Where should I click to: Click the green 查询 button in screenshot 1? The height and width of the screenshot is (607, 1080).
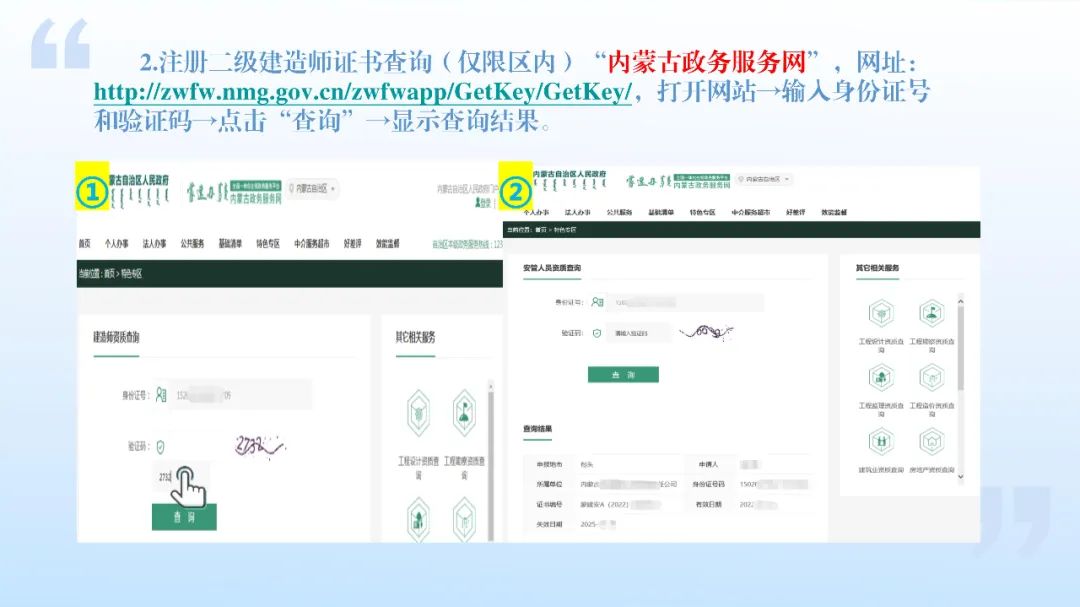click(x=184, y=517)
